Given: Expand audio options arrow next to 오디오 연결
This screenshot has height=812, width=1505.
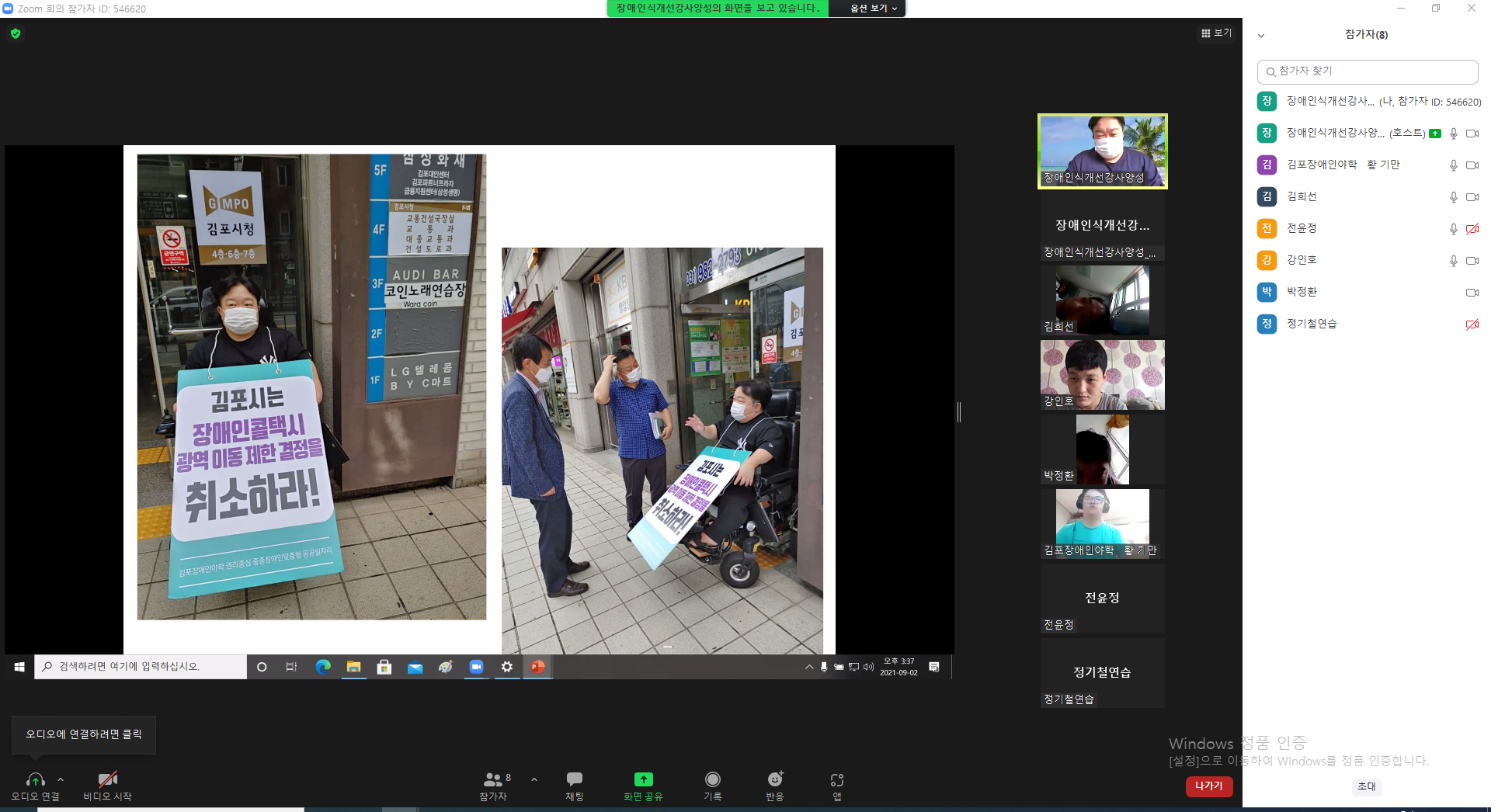Looking at the screenshot, I should click(61, 779).
